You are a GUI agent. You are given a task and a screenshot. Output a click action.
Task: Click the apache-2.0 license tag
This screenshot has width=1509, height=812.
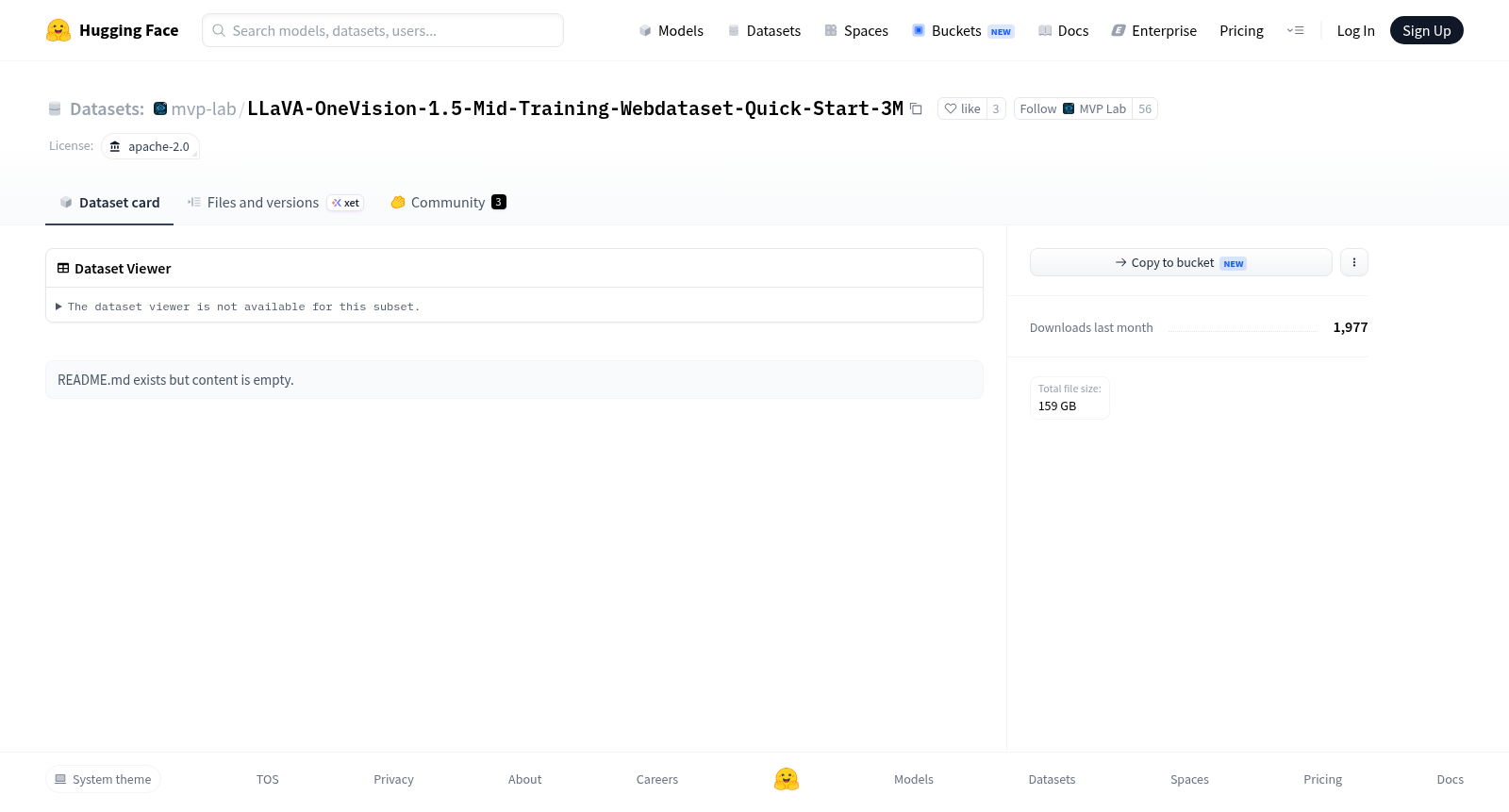(150, 146)
